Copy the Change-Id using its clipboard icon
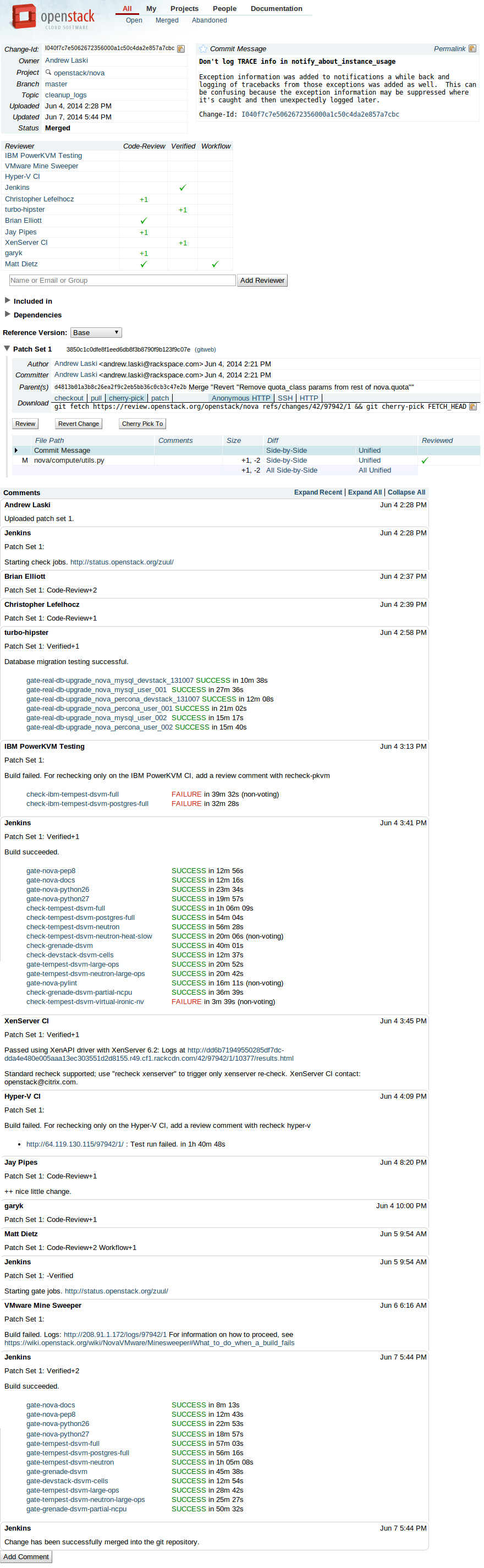 [181, 49]
